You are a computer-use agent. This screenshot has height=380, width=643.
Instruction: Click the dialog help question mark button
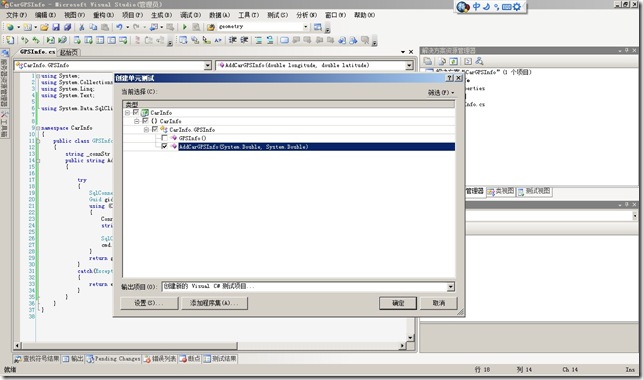449,78
